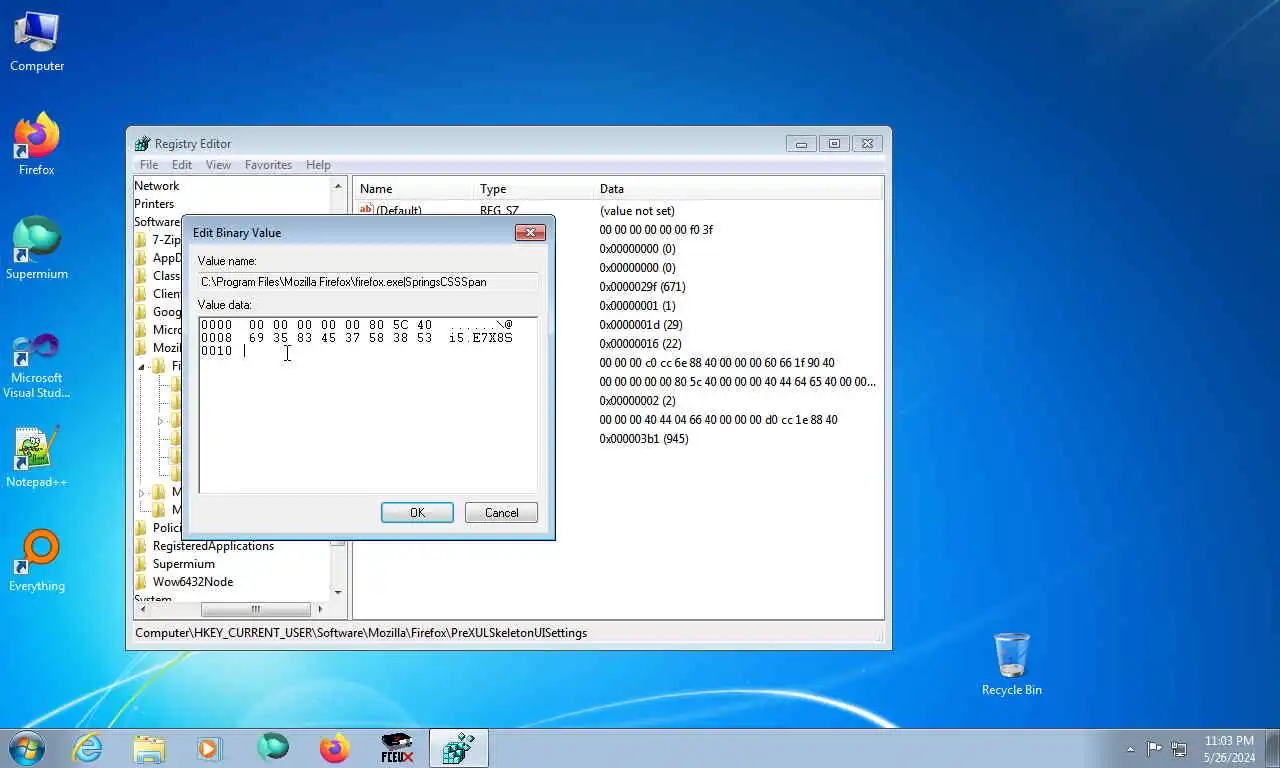Open the Recycle Bin
Image resolution: width=1280 pixels, height=768 pixels.
(1011, 665)
